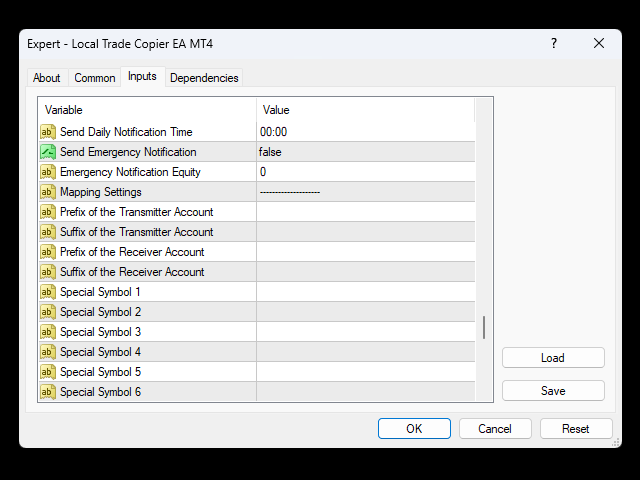The image size is (640, 480).
Task: Select the Prefix of the Transmitter Account label
Action: tap(137, 212)
